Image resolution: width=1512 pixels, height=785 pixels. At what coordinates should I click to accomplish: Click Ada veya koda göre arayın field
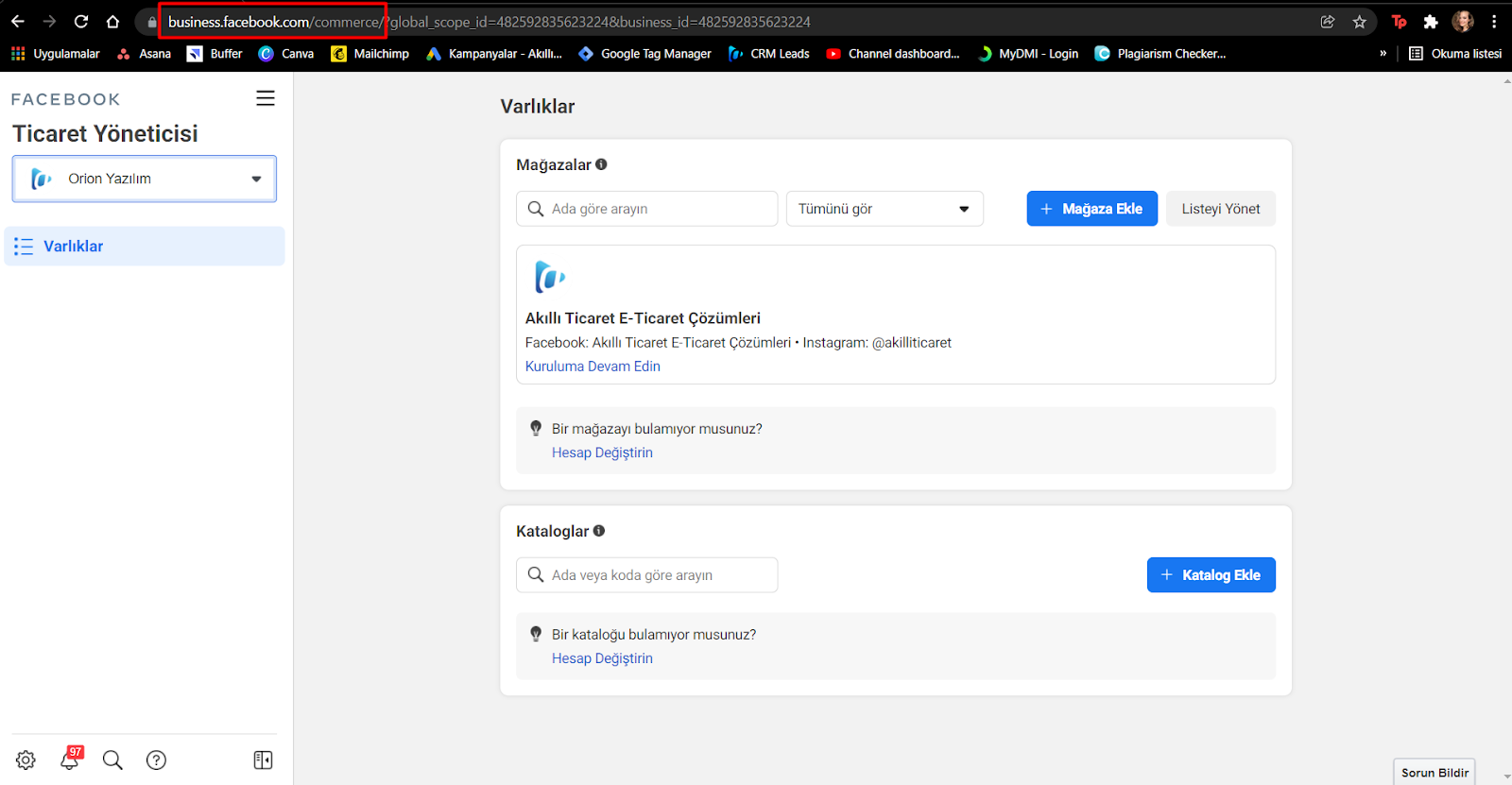pos(647,575)
